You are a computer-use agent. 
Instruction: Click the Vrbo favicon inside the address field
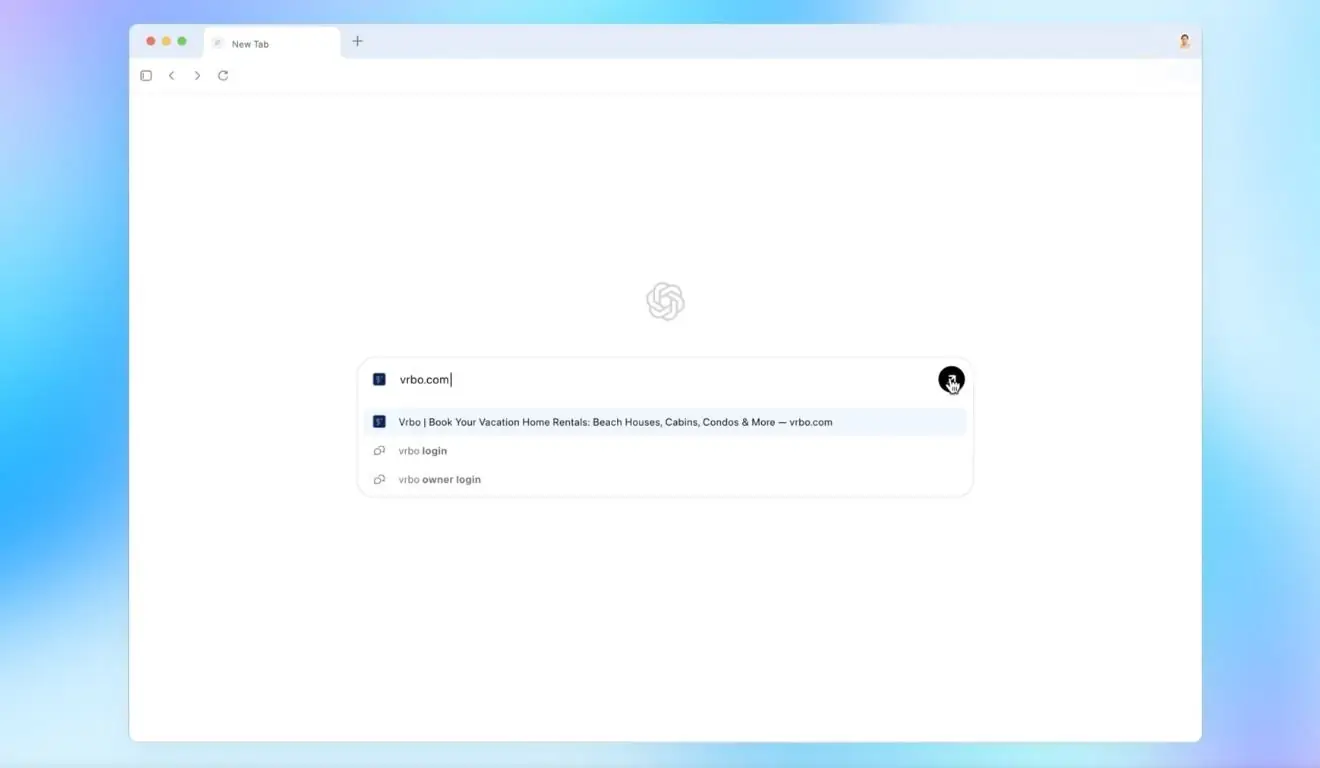point(379,378)
